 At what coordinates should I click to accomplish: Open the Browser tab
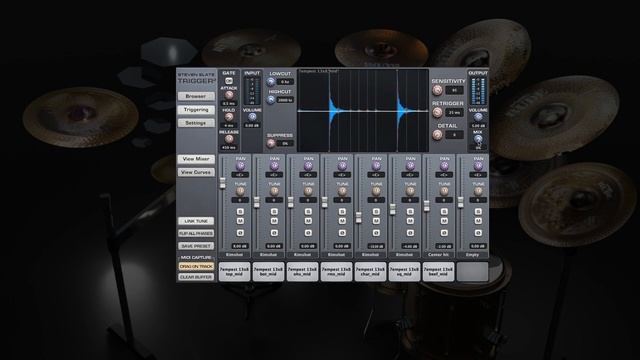(196, 96)
